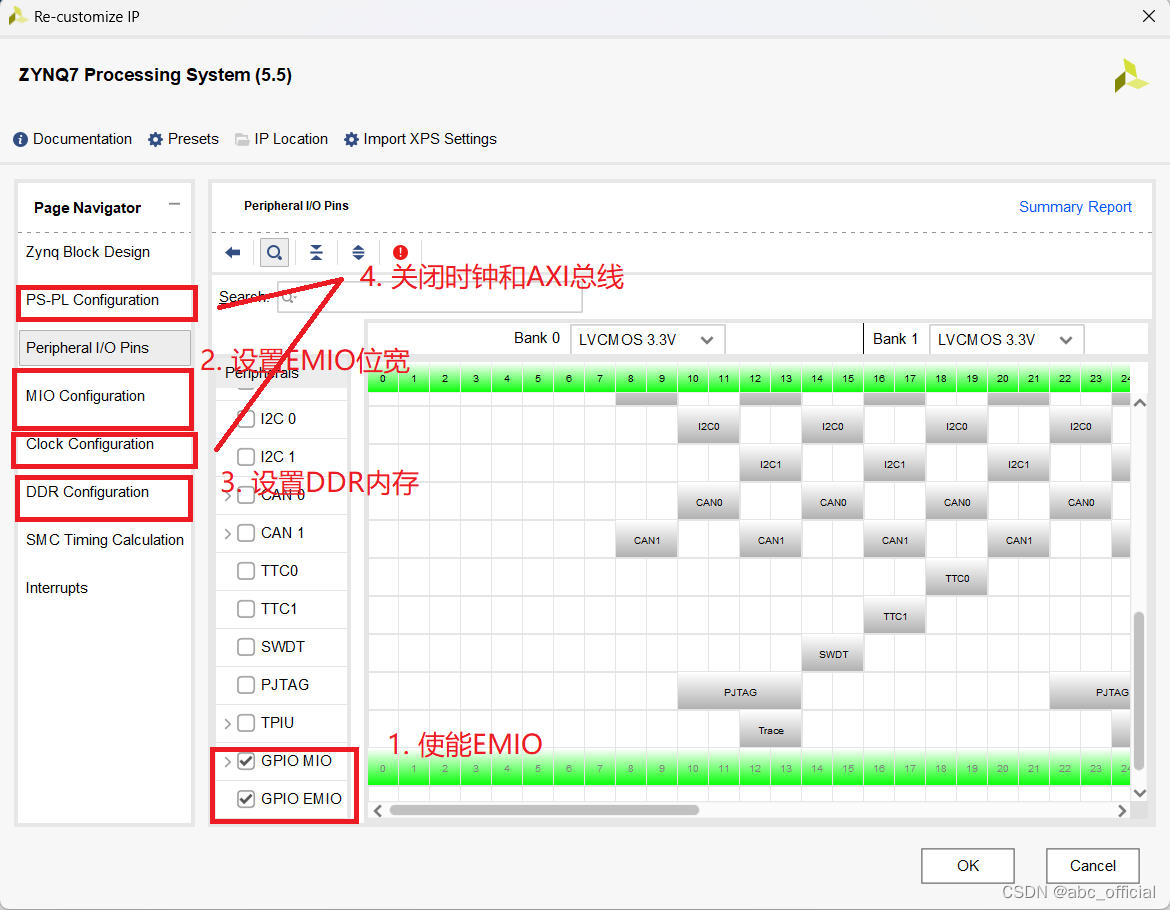Screen dimensions: 1170x910
Task: Expand the TPIU tree row
Action: pyautogui.click(x=227, y=724)
